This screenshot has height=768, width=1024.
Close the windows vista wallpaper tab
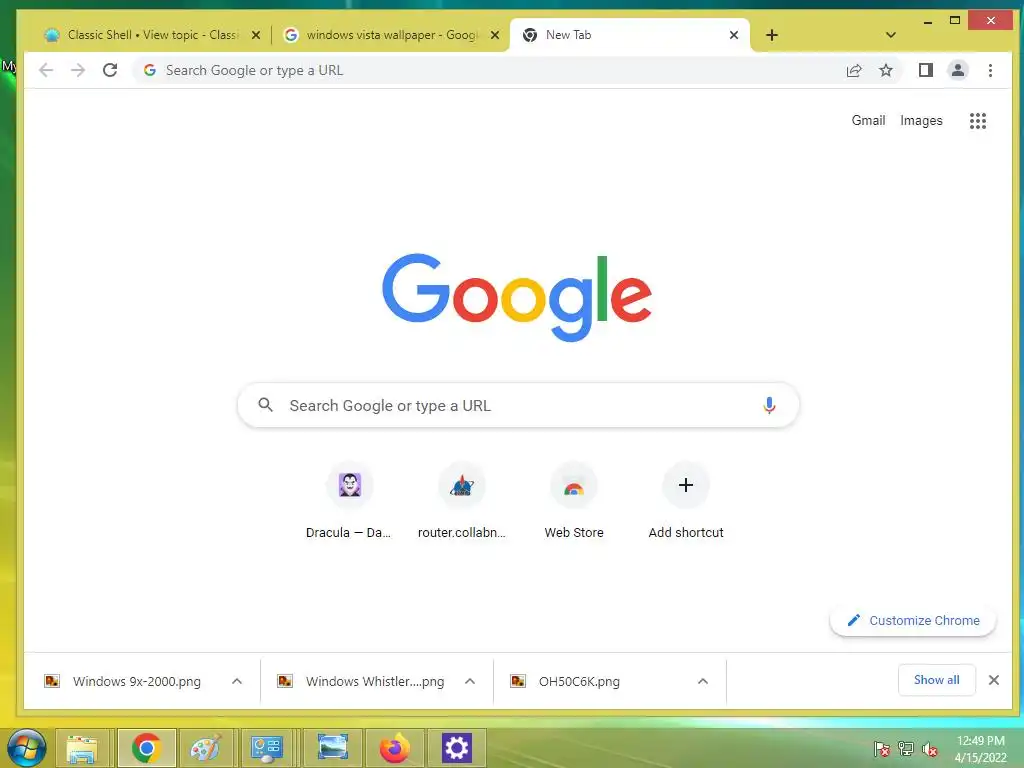(495, 35)
